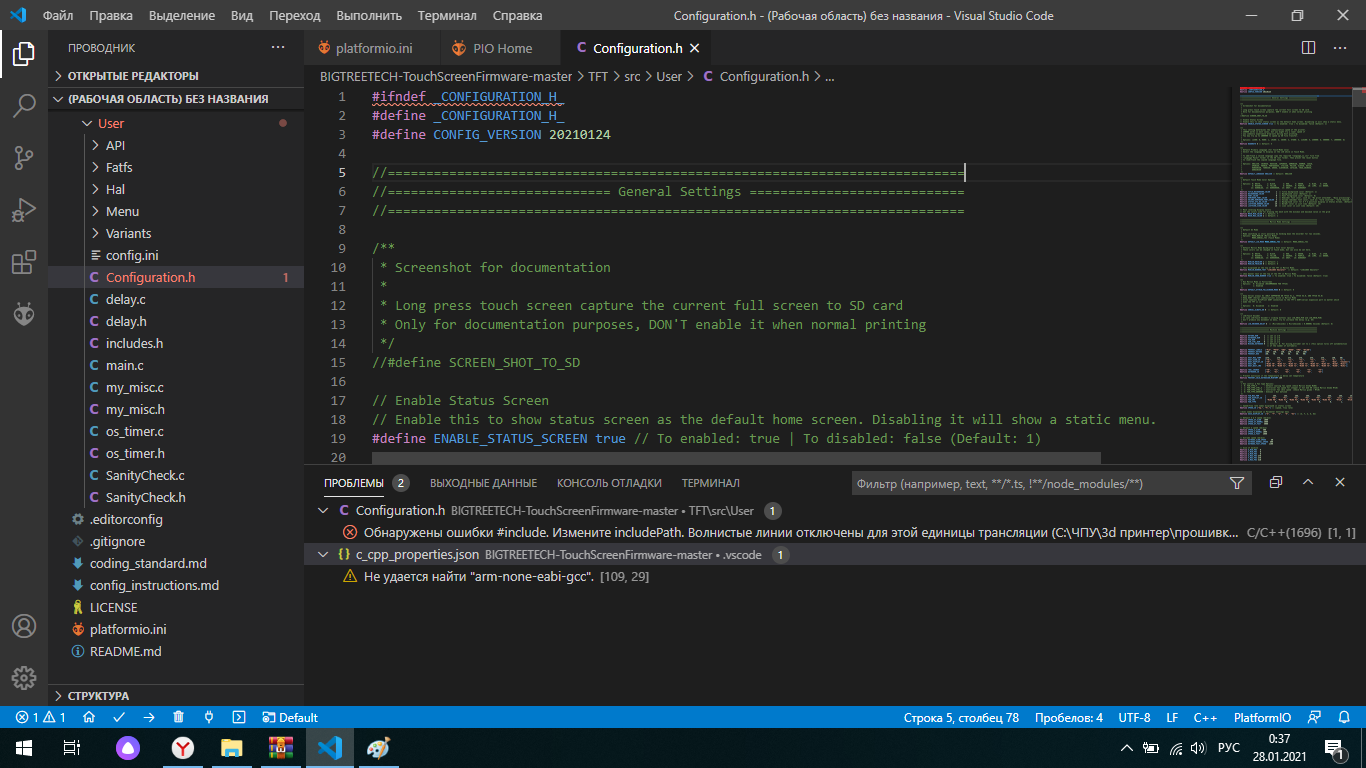Toggle maximize panel size chevron
The width and height of the screenshot is (1366, 768).
point(1307,482)
